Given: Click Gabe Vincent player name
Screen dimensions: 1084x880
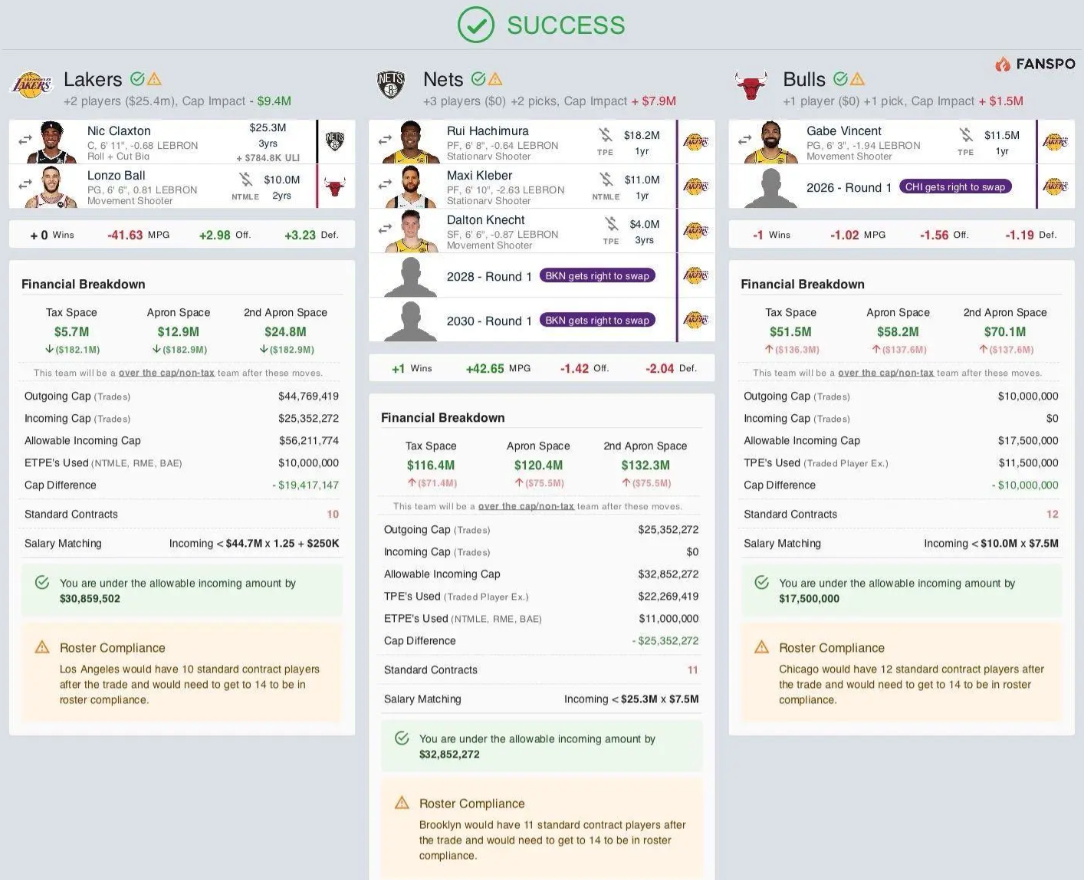Looking at the screenshot, I should (844, 131).
